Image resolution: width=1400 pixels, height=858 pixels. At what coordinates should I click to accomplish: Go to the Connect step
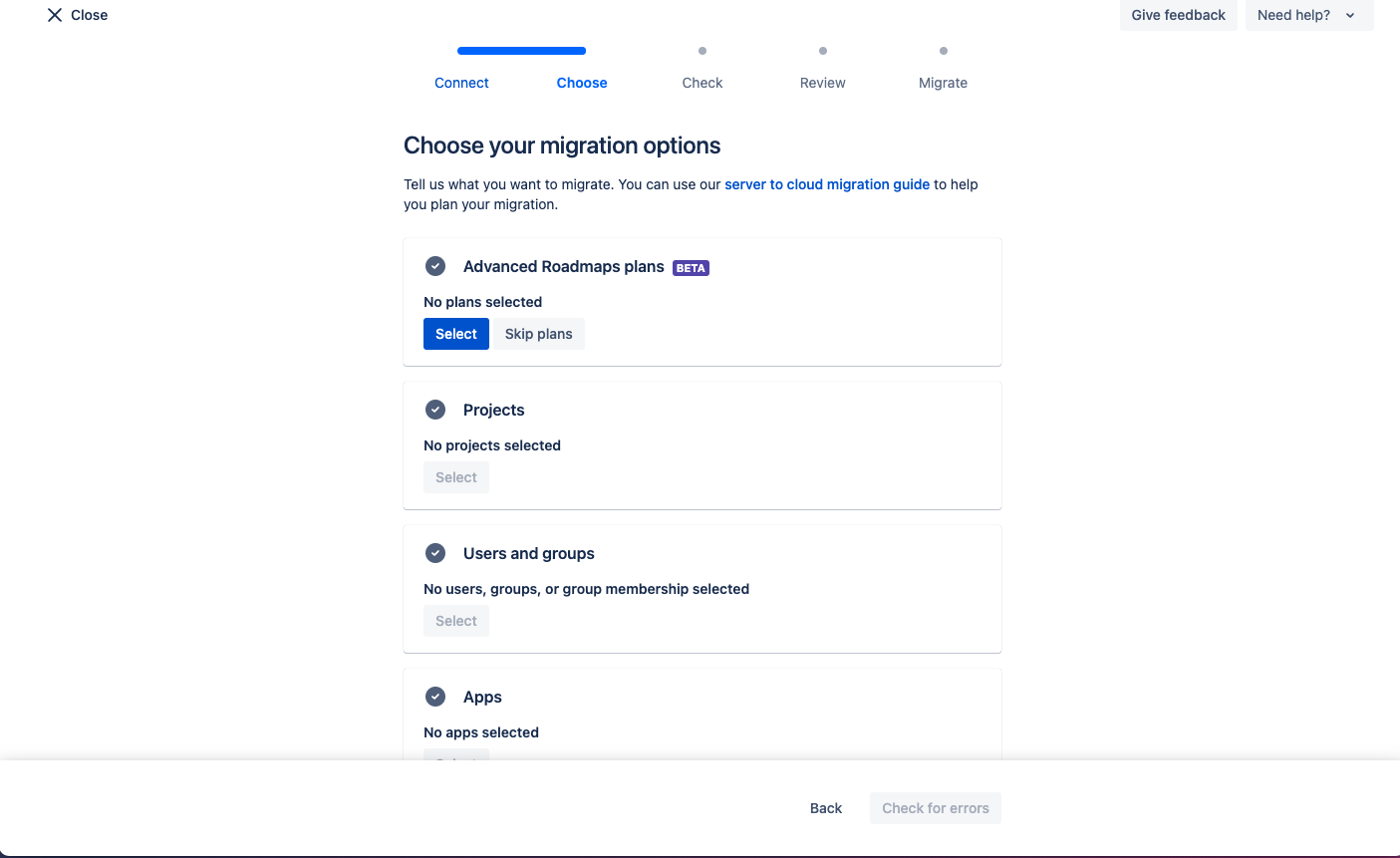pyautogui.click(x=461, y=83)
